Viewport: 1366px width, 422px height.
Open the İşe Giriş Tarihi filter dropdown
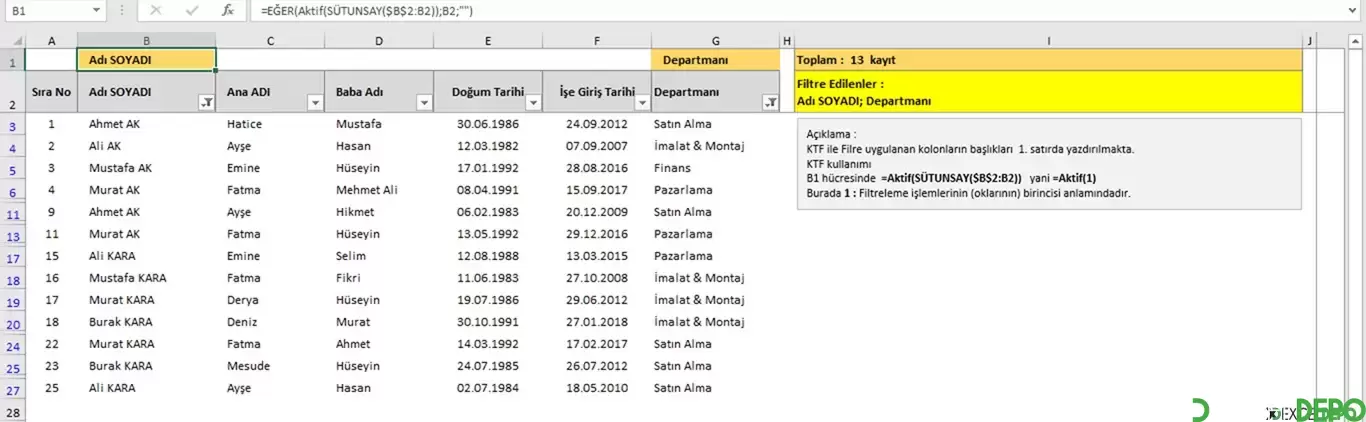click(x=641, y=102)
